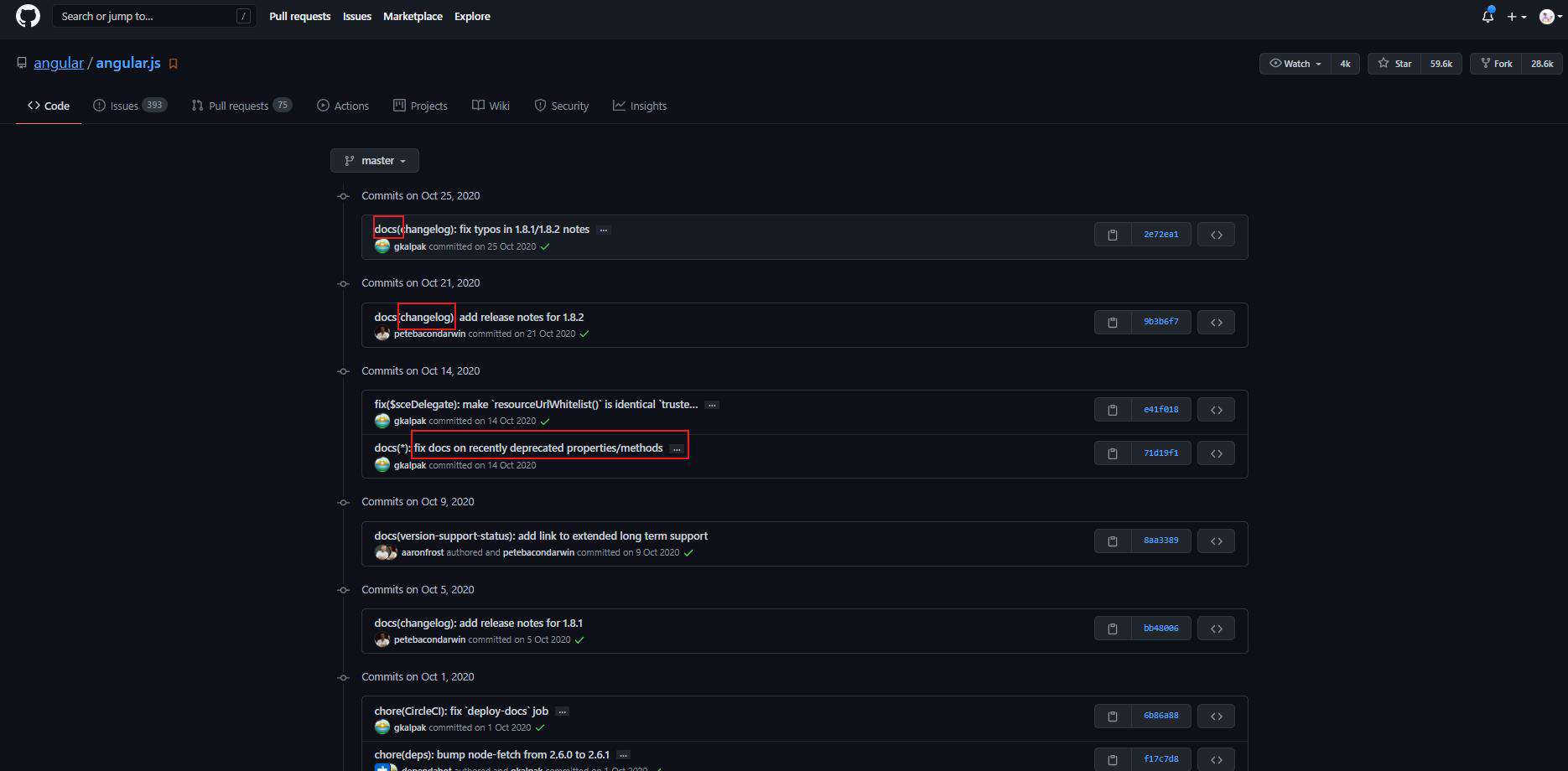The height and width of the screenshot is (771, 1568).
Task: Open Issues in top navigation
Action: point(357,16)
